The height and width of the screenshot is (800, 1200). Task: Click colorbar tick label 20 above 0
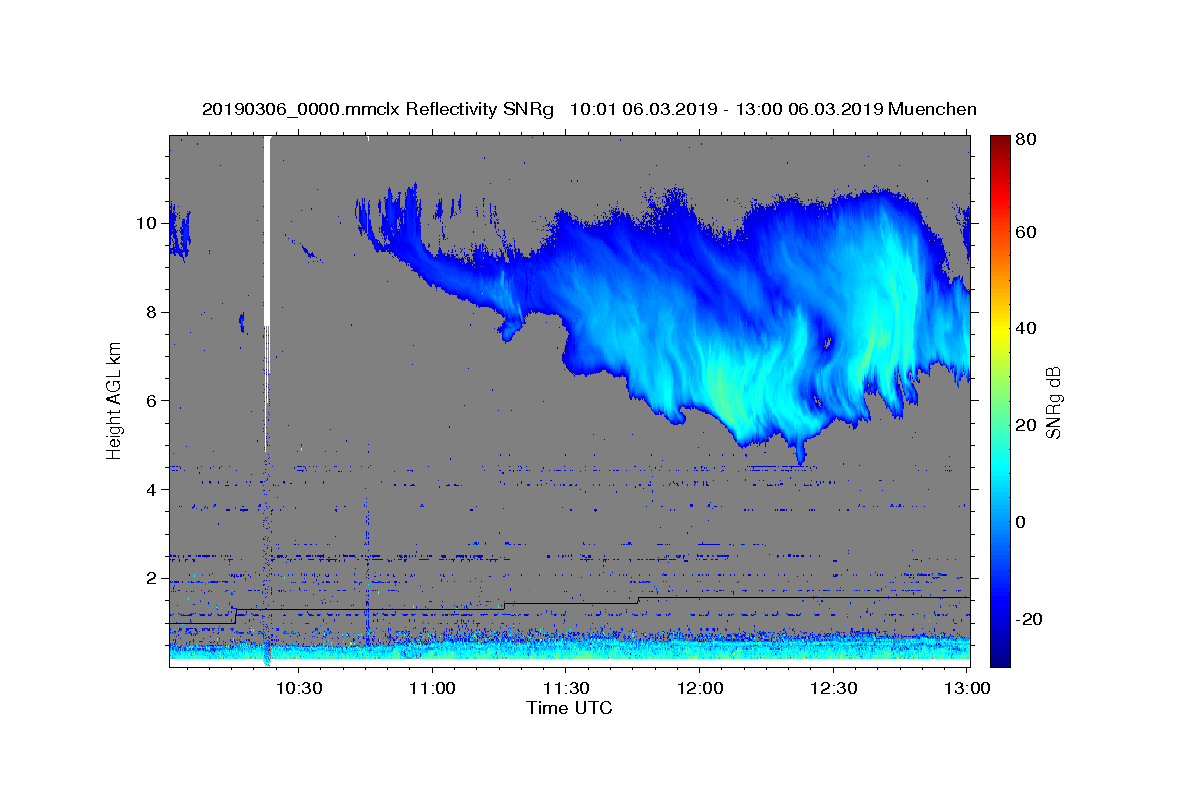coord(1025,425)
